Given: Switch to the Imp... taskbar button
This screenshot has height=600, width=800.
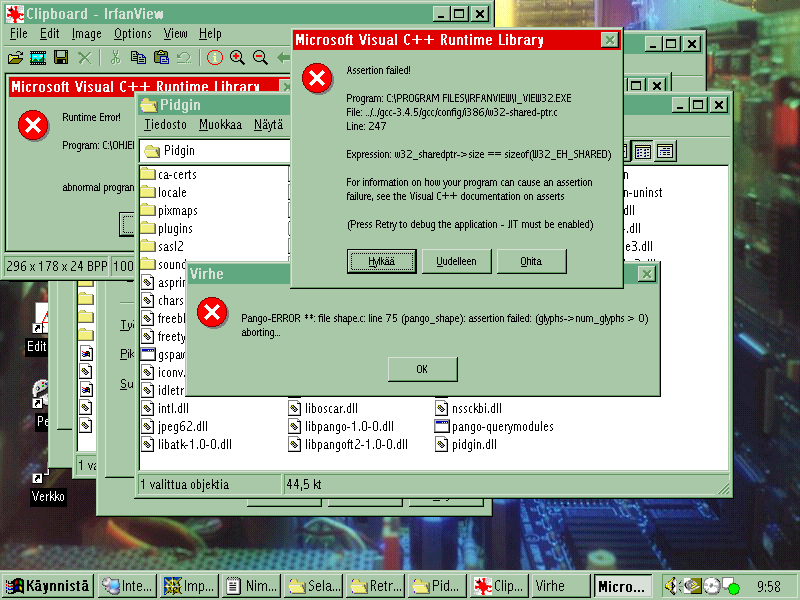Looking at the screenshot, I should (190, 586).
